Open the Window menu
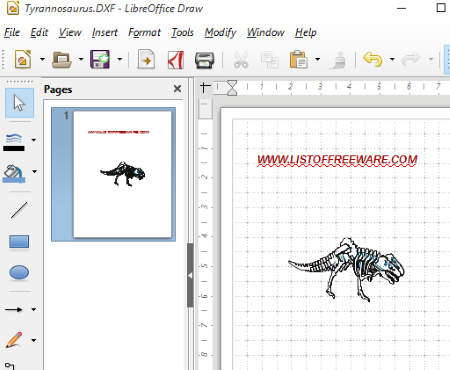Viewport: 450px width, 370px height. [266, 33]
